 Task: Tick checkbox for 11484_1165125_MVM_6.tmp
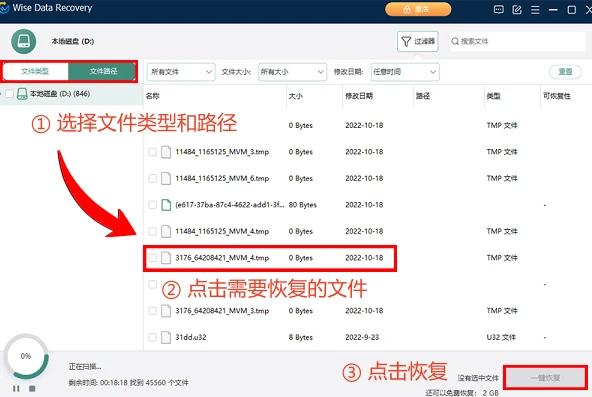click(153, 178)
